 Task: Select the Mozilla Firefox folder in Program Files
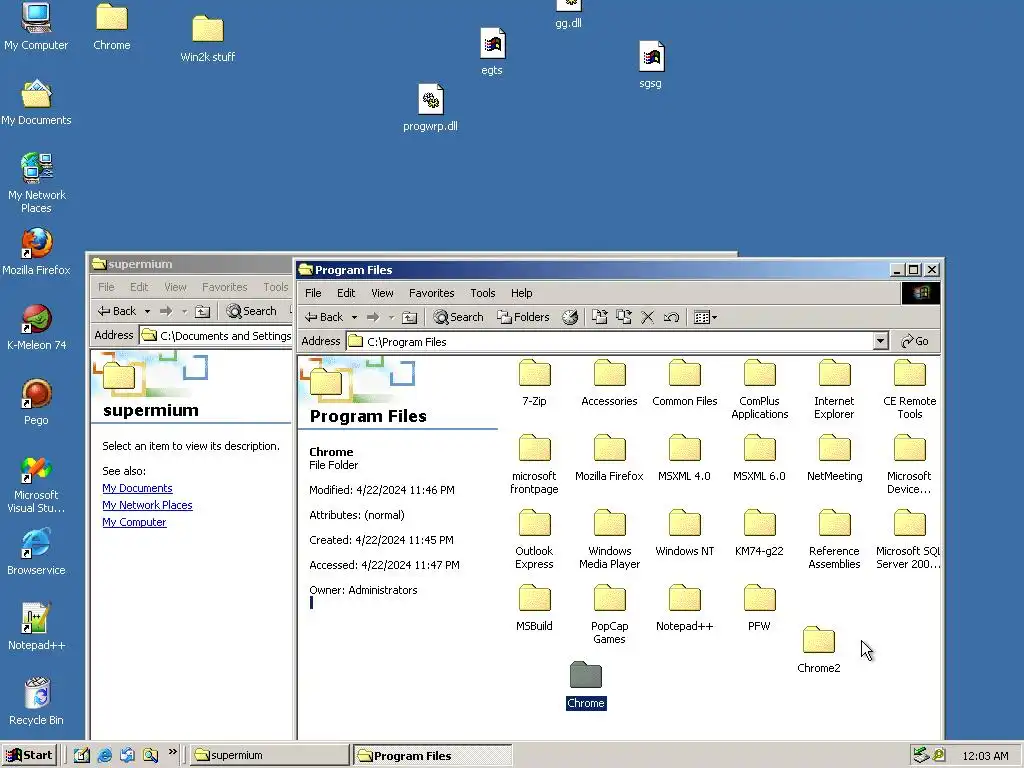click(609, 458)
